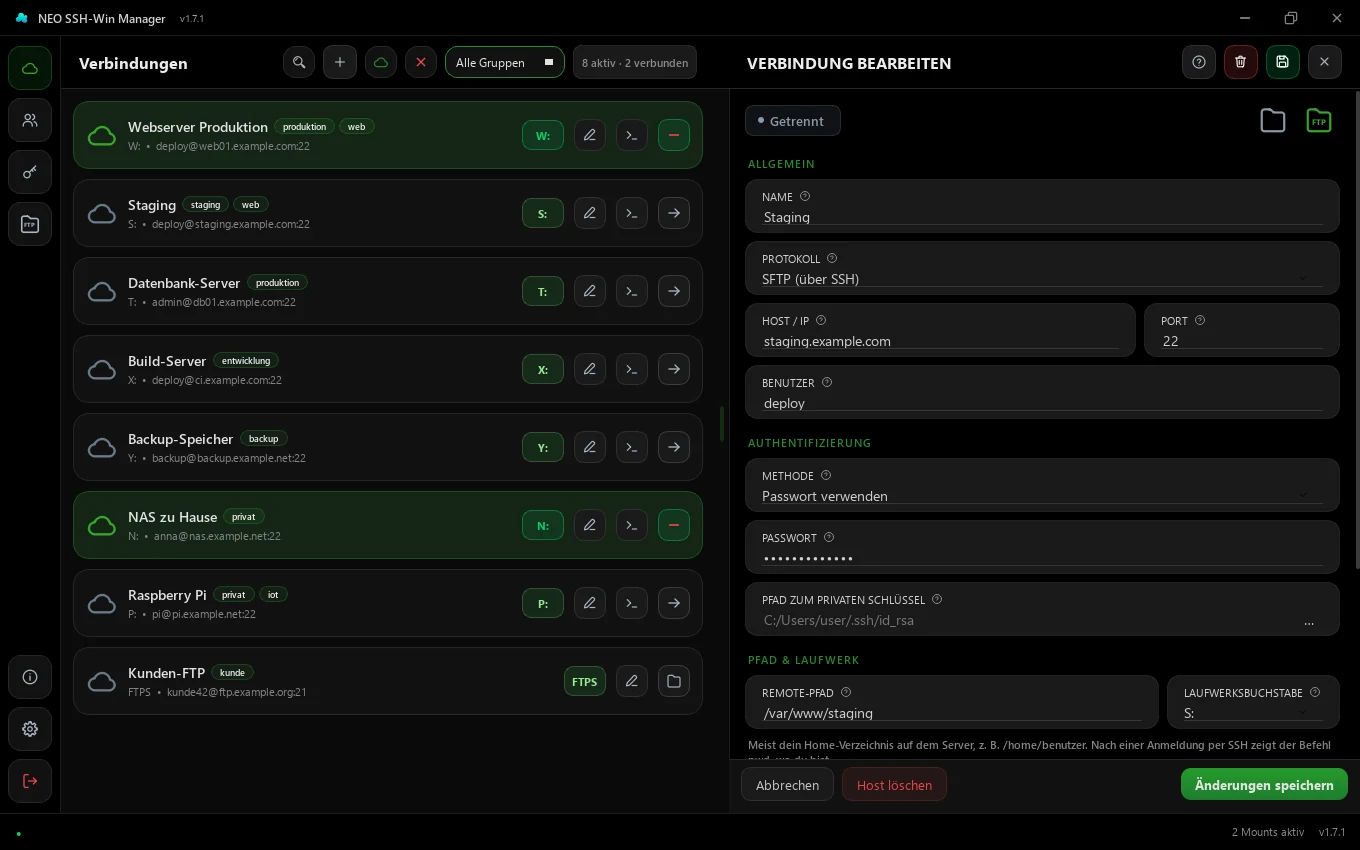Click the green FTP folder icon beside Getrennt
This screenshot has height=850, width=1360.
coord(1319,121)
